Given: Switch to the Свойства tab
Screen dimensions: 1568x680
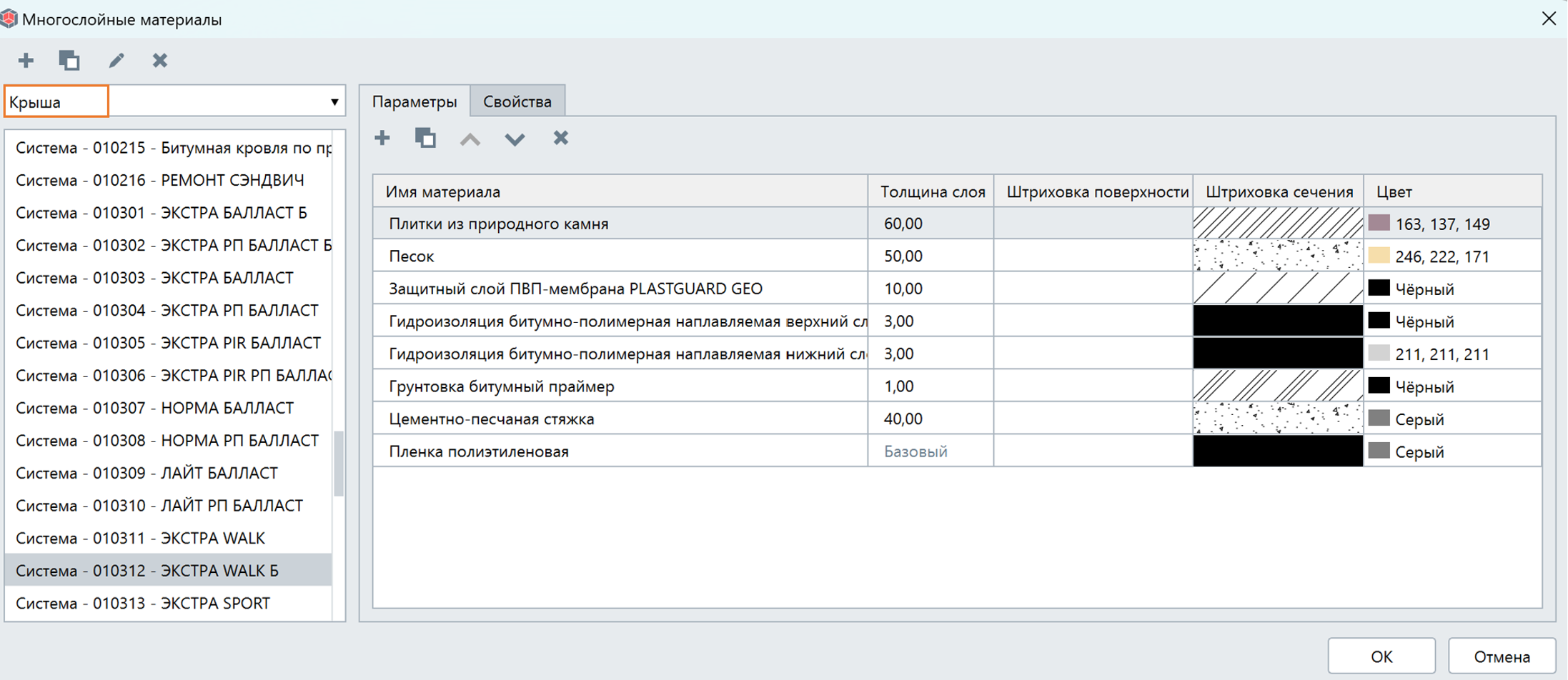Looking at the screenshot, I should pyautogui.click(x=517, y=101).
